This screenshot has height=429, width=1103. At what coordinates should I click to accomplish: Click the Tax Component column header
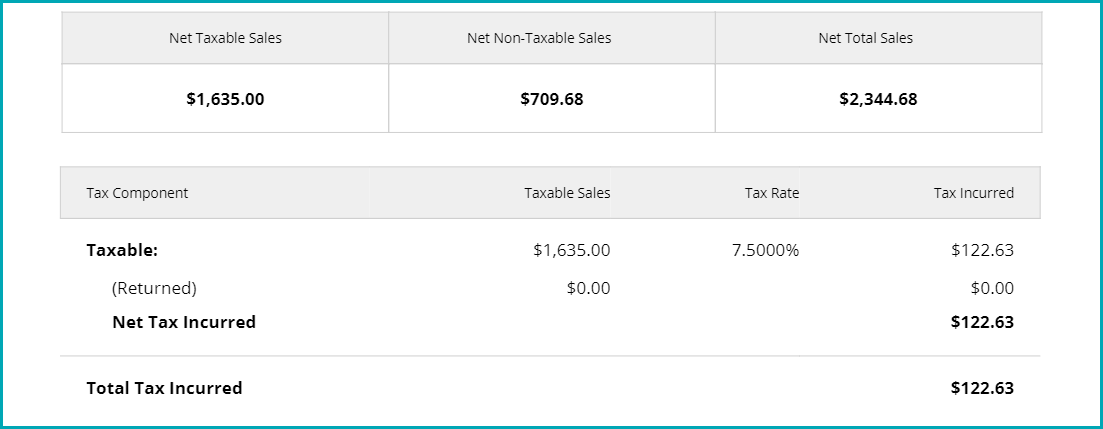point(137,193)
